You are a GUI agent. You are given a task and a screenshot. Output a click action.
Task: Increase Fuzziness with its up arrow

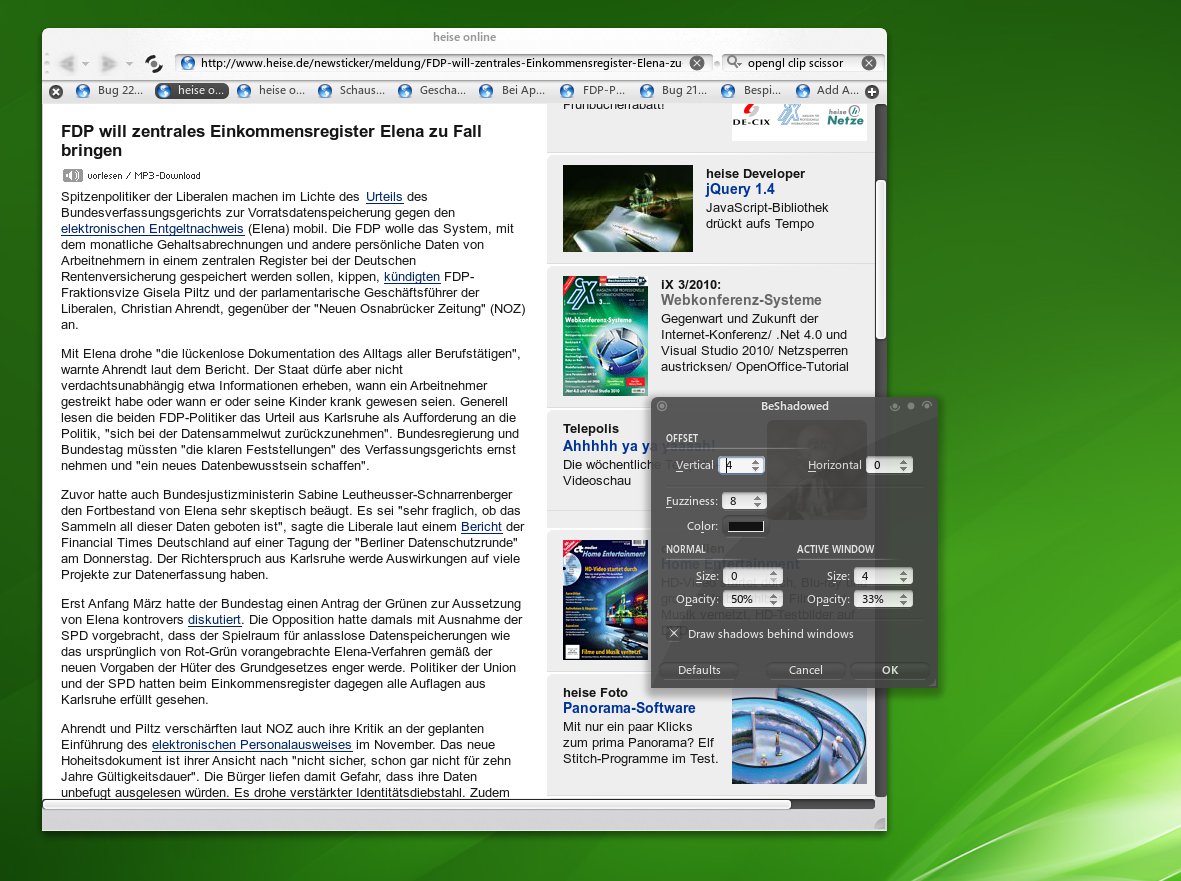[x=758, y=498]
